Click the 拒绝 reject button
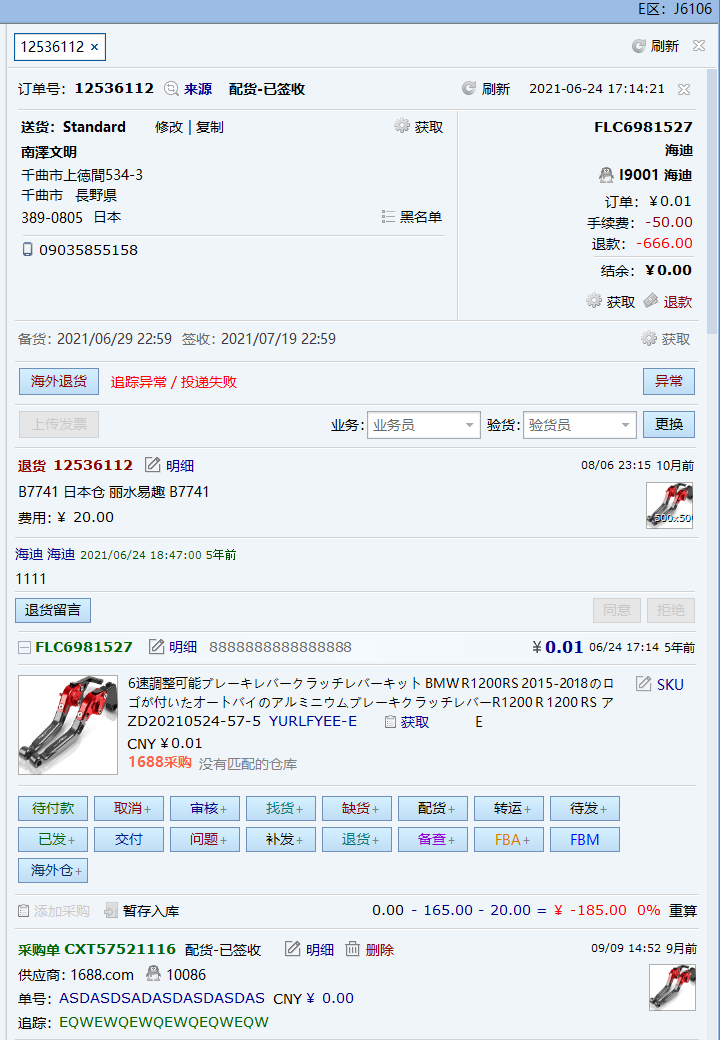Image resolution: width=720 pixels, height=1040 pixels. pyautogui.click(x=670, y=610)
